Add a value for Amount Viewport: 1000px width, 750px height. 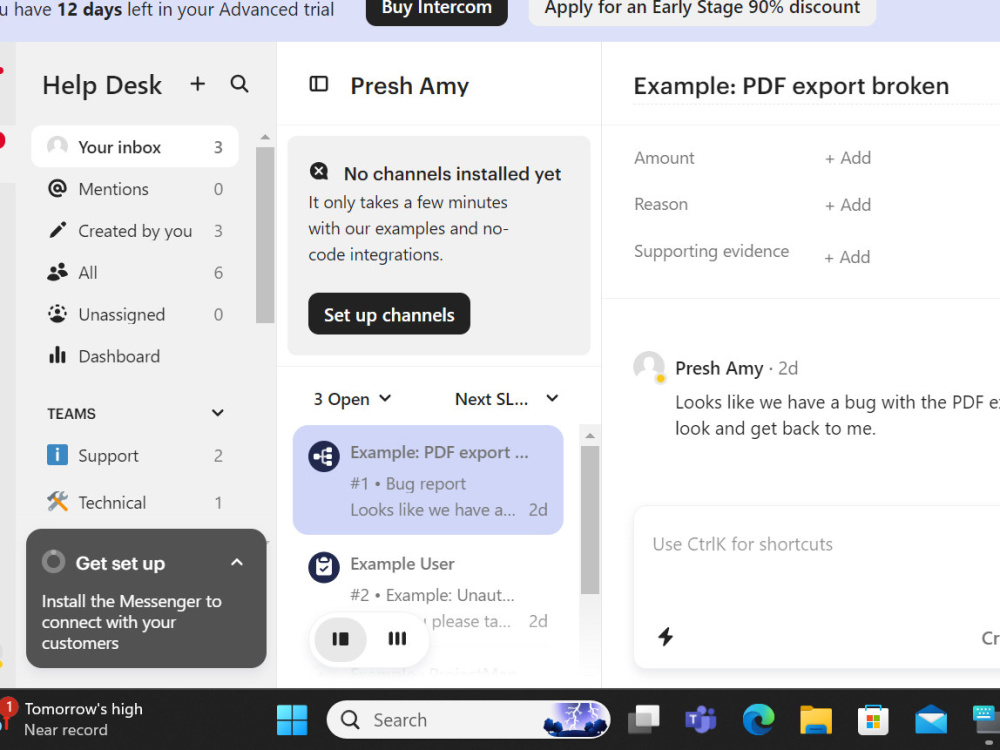point(848,158)
